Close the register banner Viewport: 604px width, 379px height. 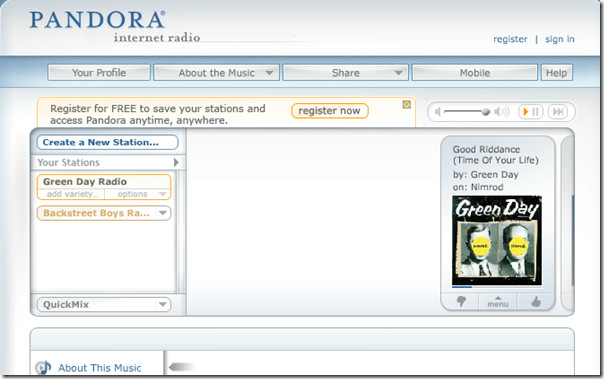[407, 104]
